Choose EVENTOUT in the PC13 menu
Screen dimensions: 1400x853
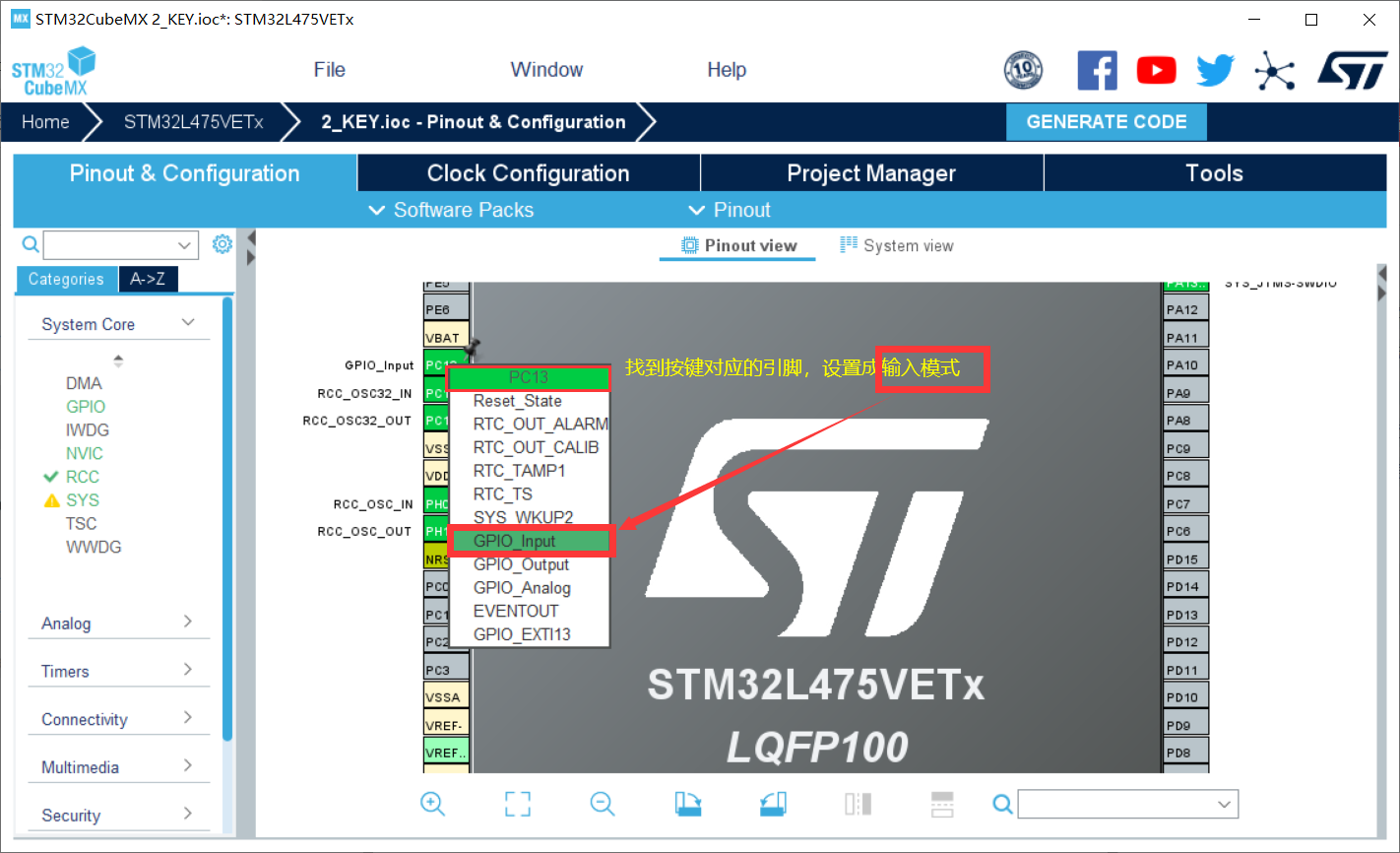click(531, 611)
